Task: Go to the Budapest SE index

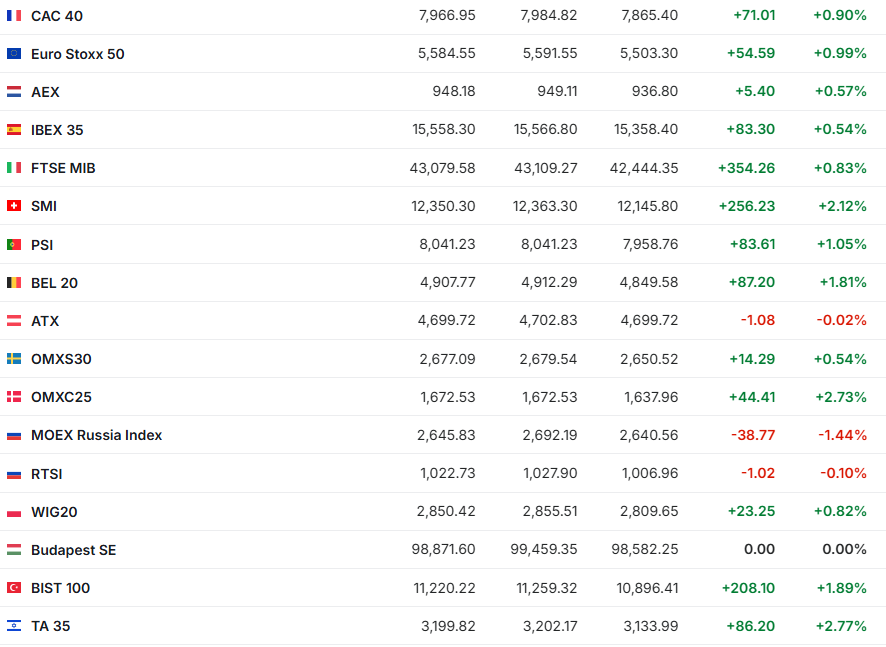Action: pos(73,550)
